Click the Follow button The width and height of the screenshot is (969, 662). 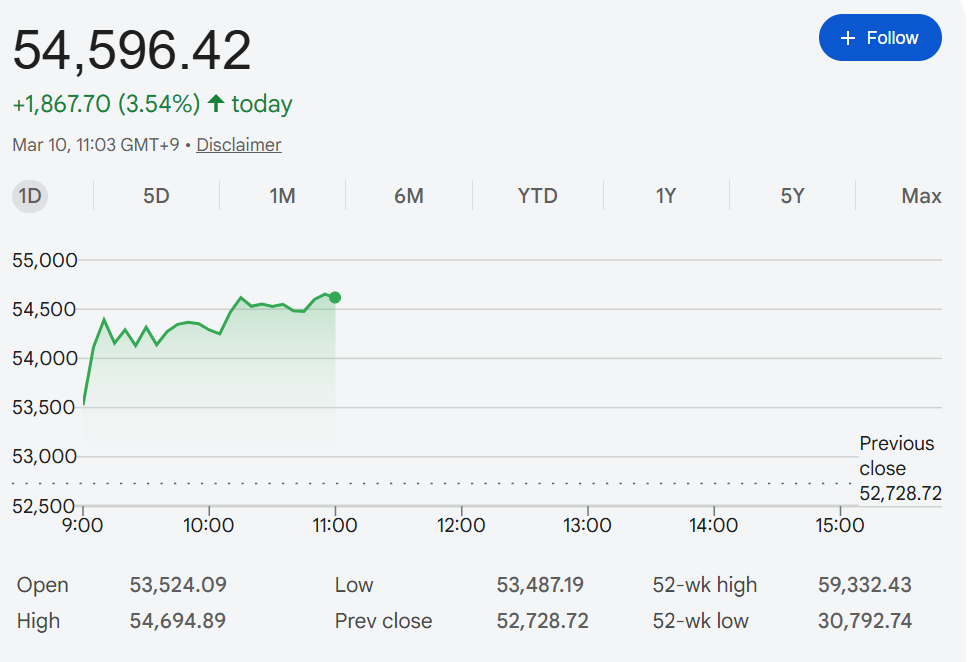880,38
